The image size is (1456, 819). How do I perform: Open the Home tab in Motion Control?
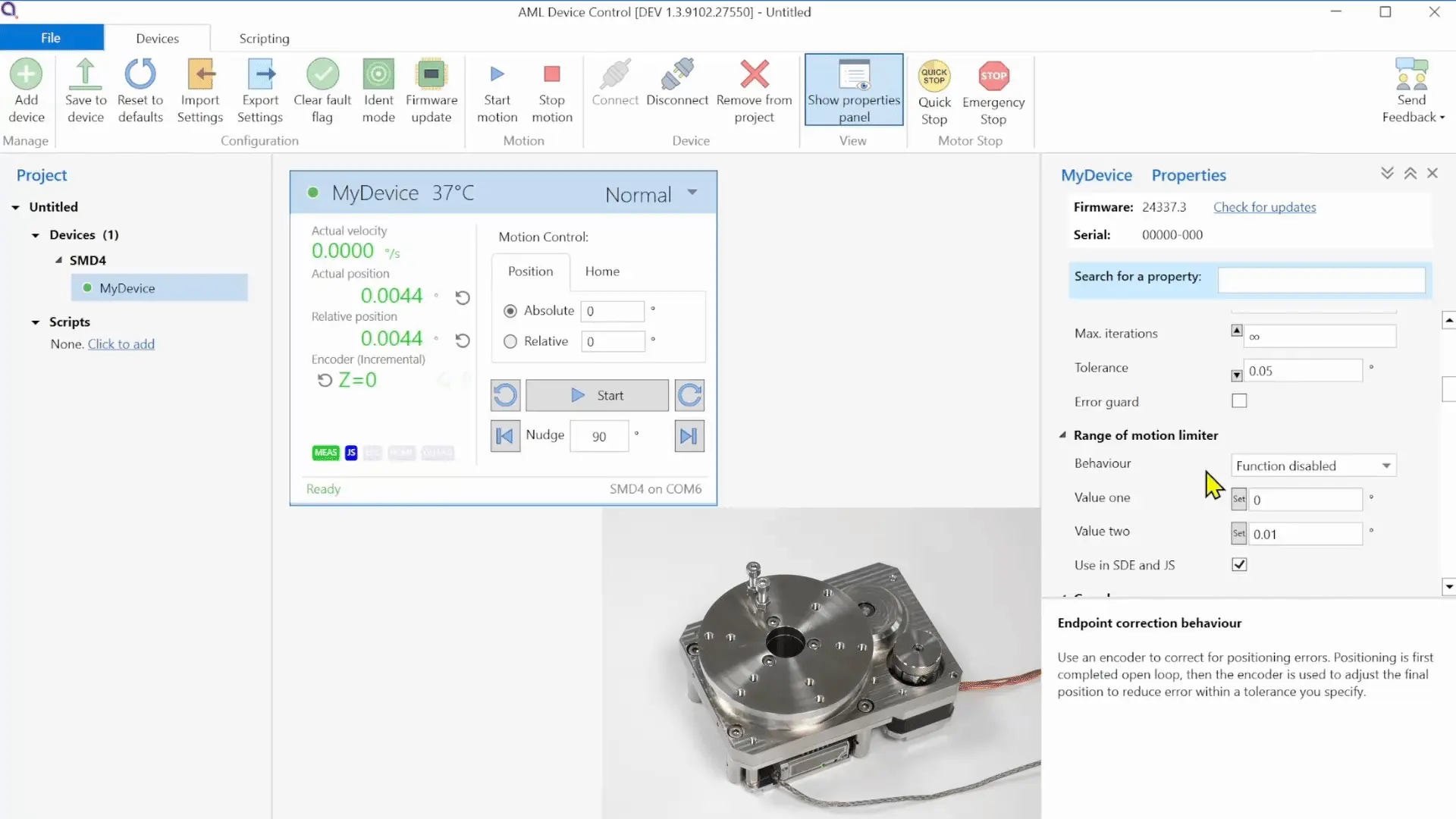pos(602,271)
